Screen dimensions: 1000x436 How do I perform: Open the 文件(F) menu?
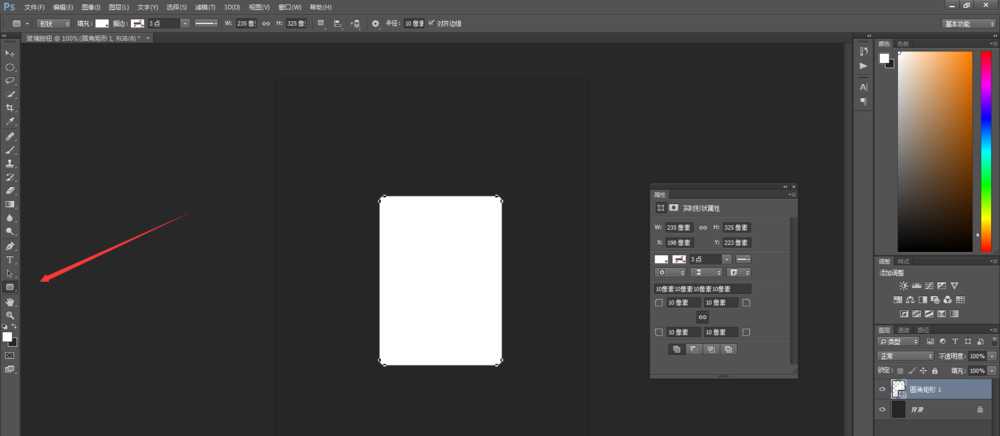coord(34,7)
